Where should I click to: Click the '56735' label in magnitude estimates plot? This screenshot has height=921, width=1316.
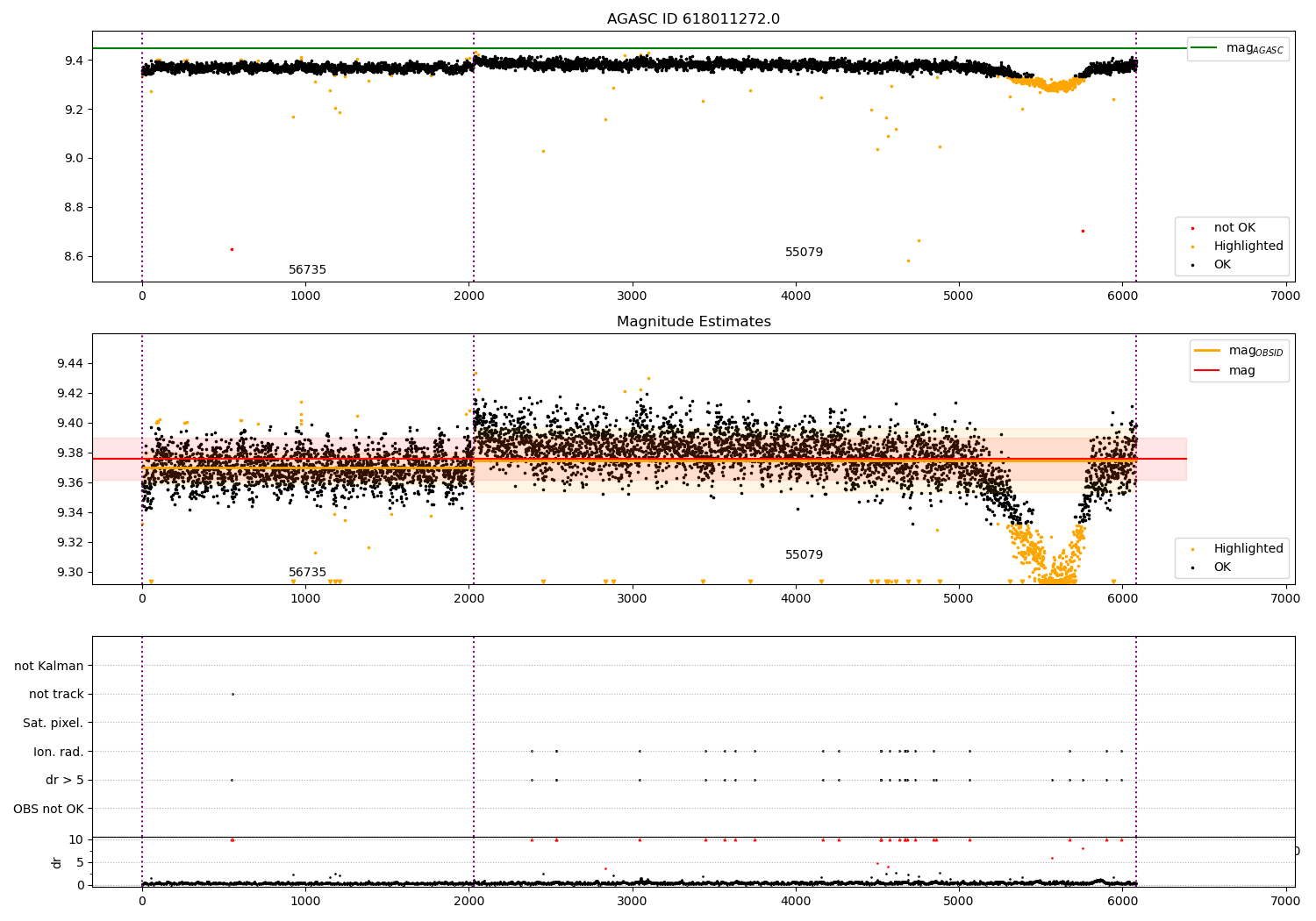click(x=307, y=573)
